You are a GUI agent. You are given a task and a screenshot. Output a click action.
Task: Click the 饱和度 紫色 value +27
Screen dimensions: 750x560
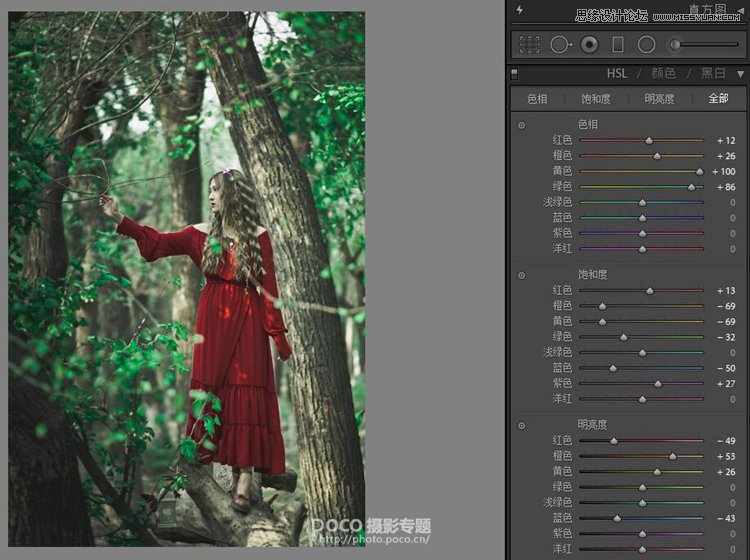click(x=726, y=384)
